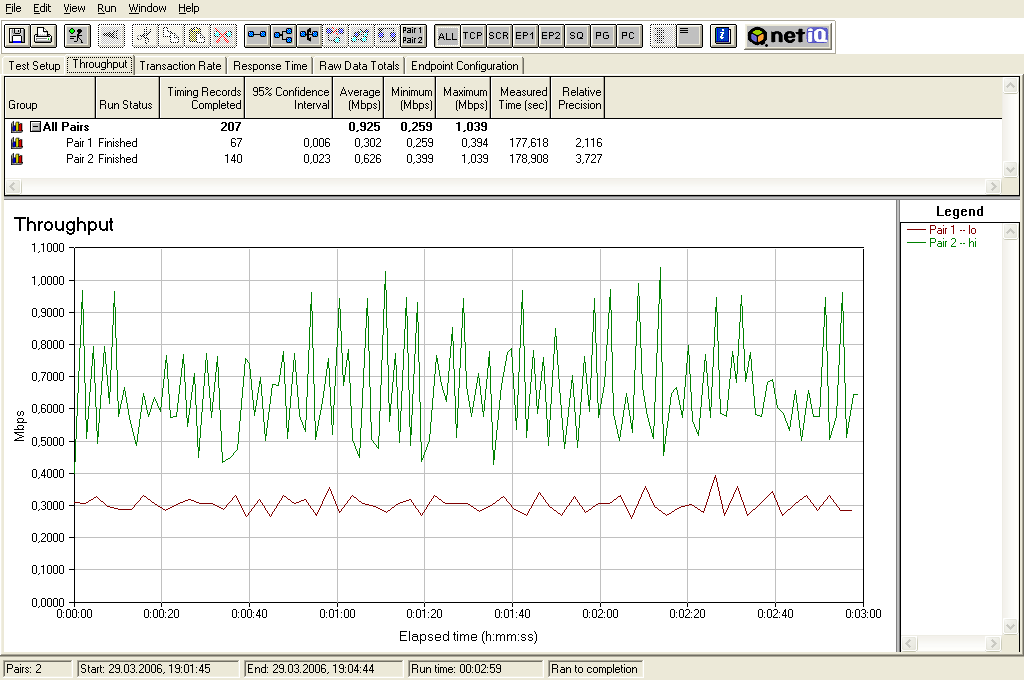Switch to the Raw Data Totals tab
Viewport: 1024px width, 680px height.
pos(359,66)
